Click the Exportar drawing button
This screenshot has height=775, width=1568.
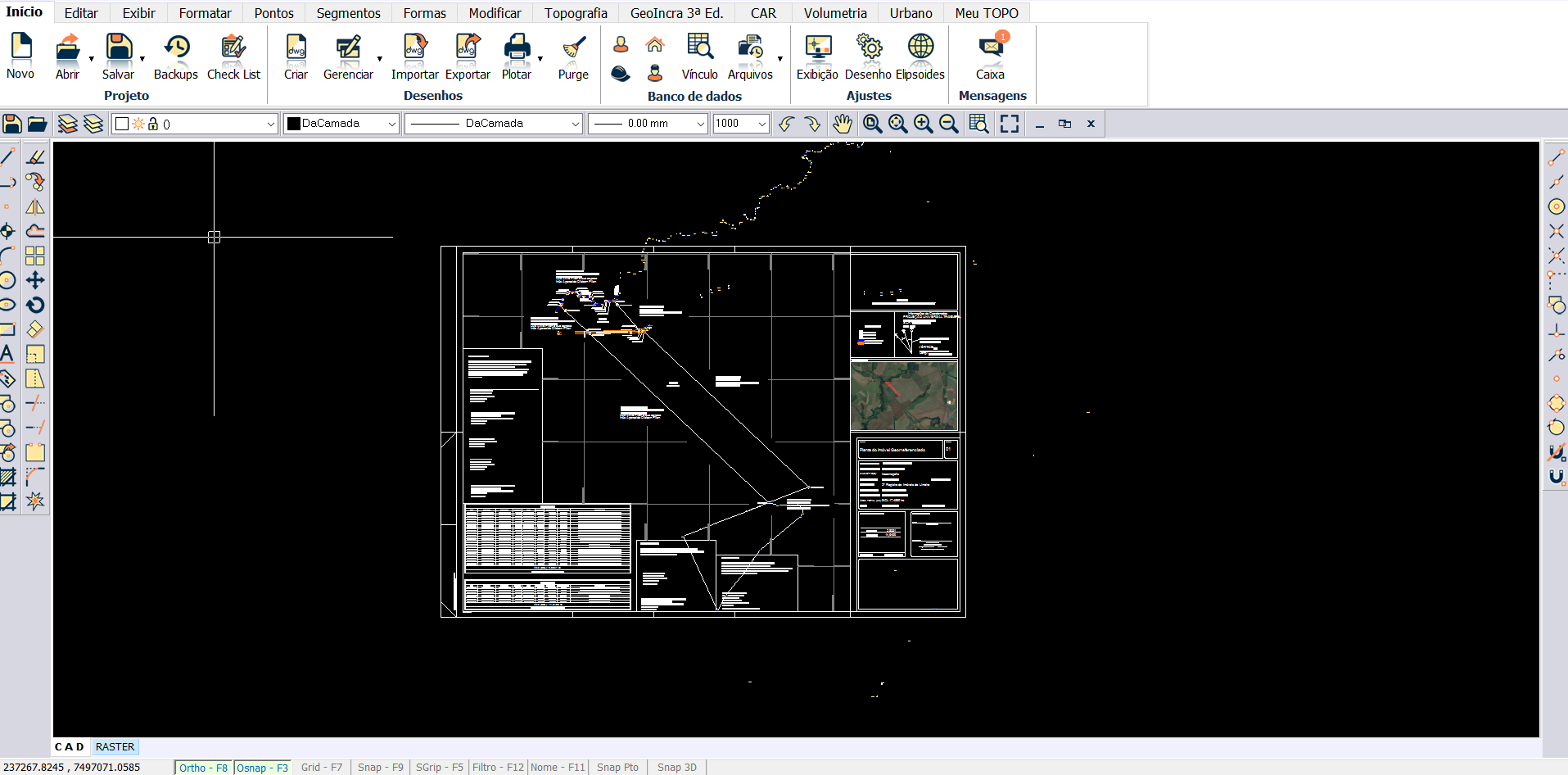tap(468, 56)
